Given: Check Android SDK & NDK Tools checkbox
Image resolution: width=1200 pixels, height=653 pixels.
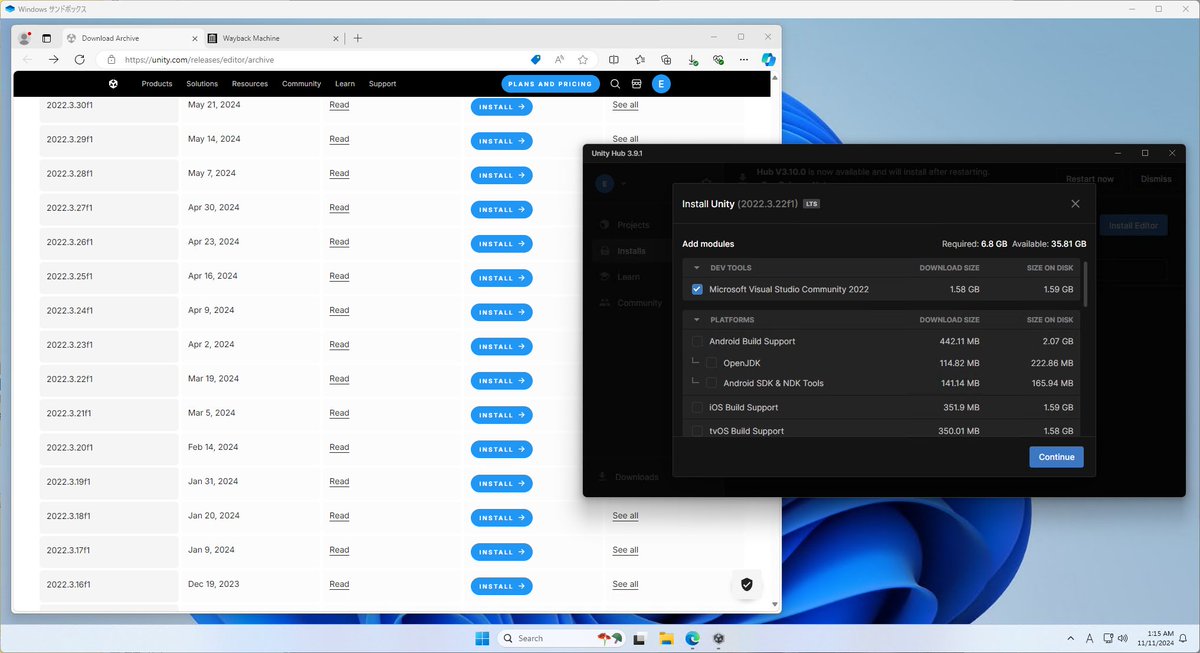Looking at the screenshot, I should [x=712, y=383].
